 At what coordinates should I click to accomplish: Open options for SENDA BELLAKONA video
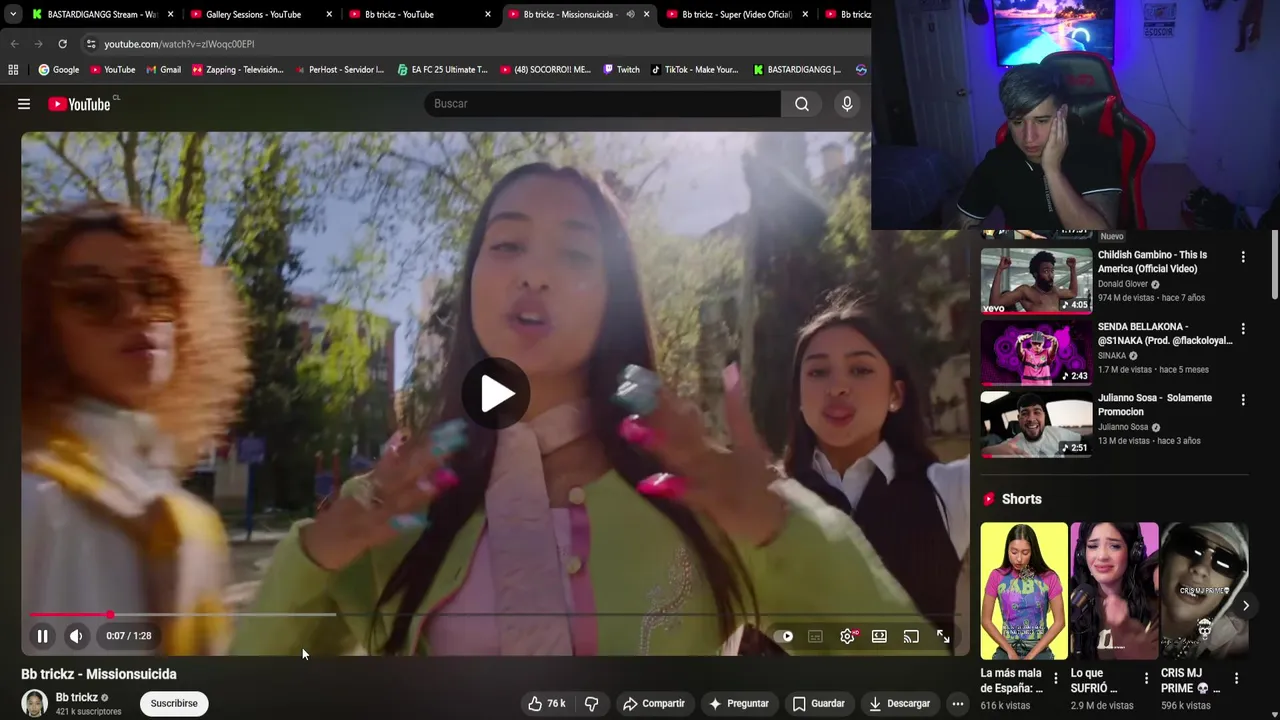(1243, 328)
